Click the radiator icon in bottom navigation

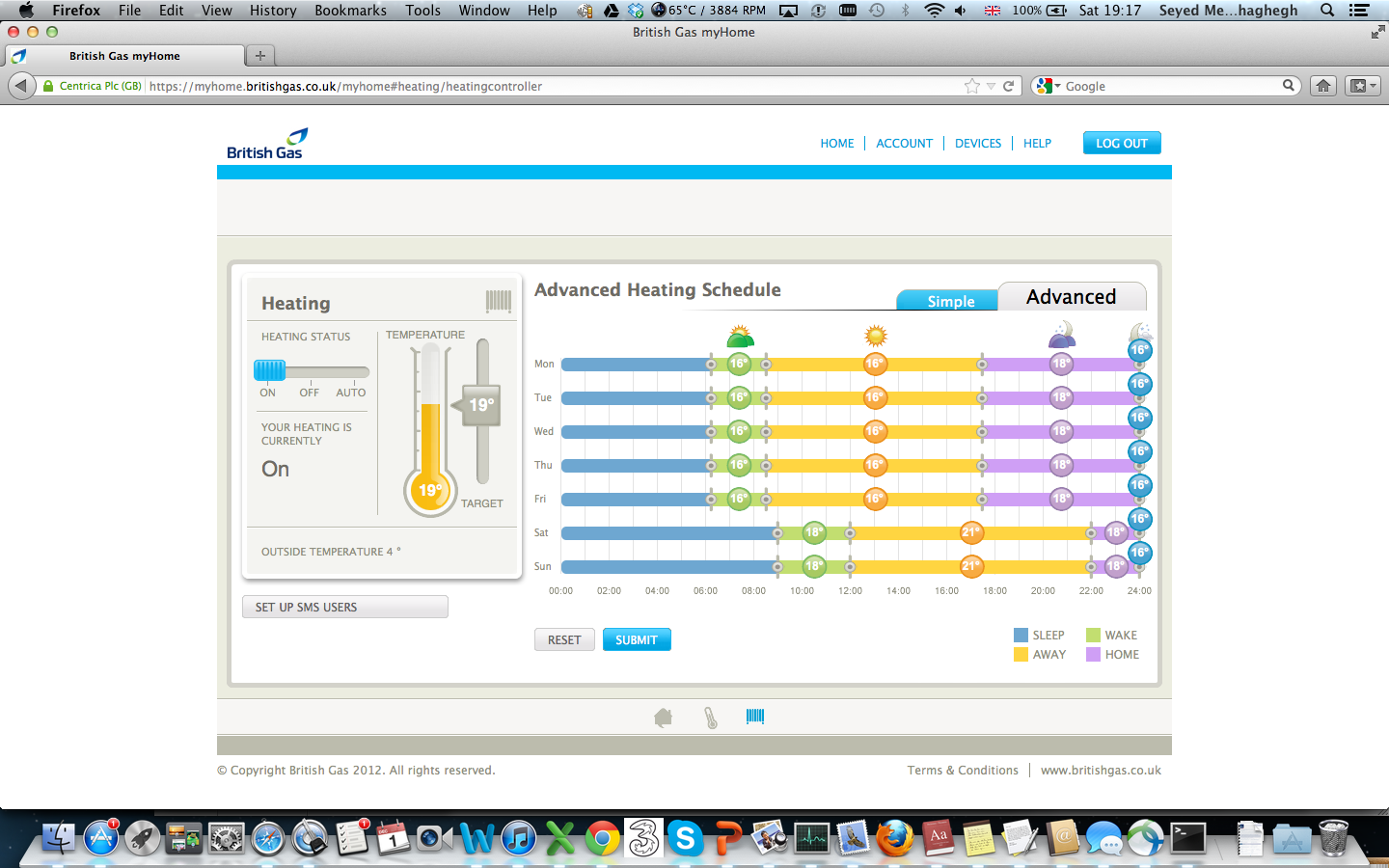point(755,717)
